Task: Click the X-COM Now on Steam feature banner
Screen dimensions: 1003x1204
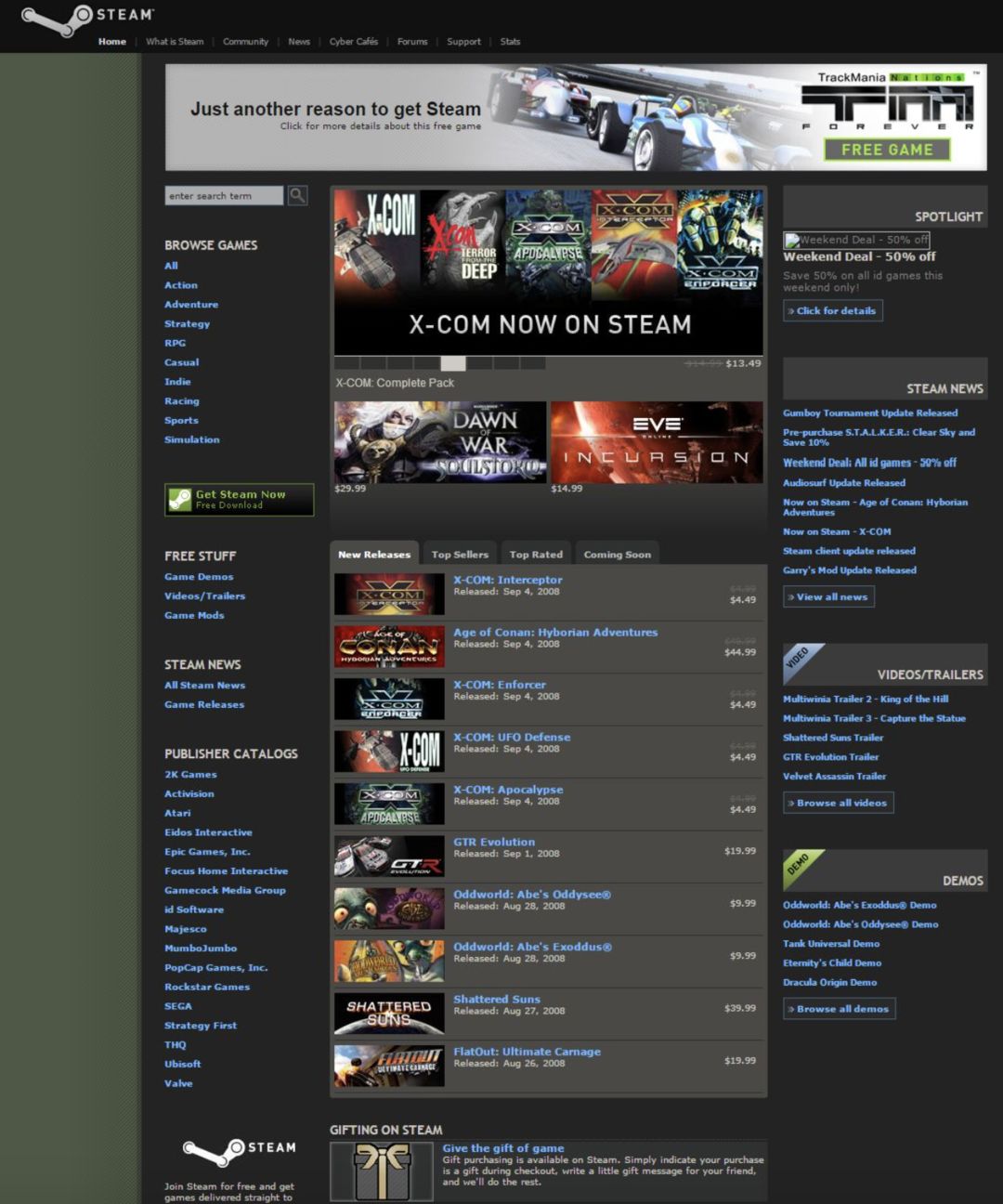Action: [549, 272]
